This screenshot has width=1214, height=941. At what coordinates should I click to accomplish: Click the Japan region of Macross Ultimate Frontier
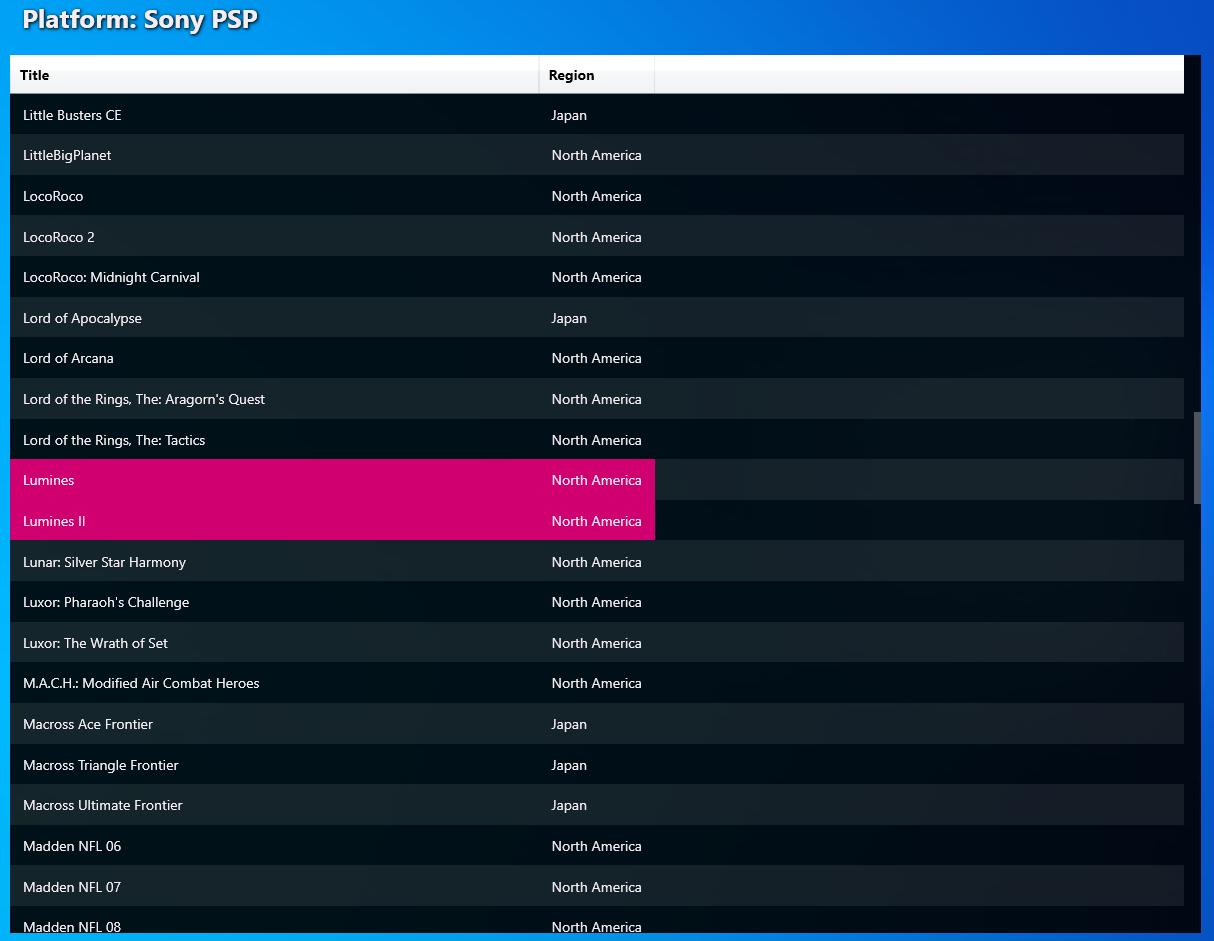pos(569,805)
